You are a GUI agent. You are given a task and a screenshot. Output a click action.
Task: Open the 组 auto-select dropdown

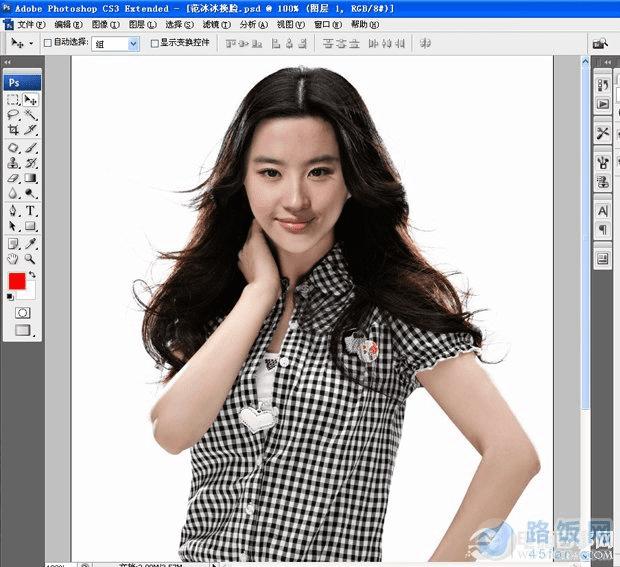click(115, 43)
